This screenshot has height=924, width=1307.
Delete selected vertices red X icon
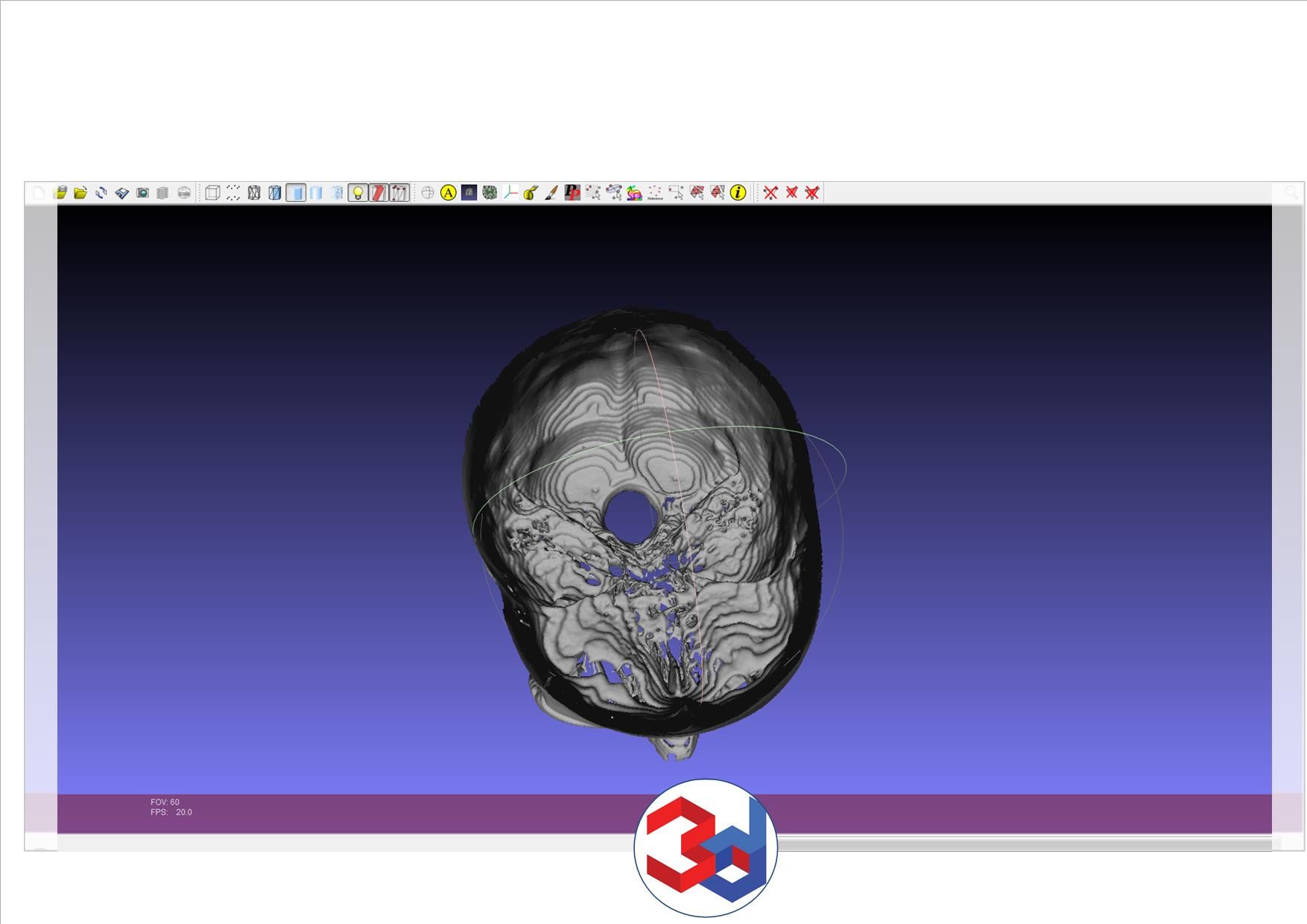click(x=770, y=193)
